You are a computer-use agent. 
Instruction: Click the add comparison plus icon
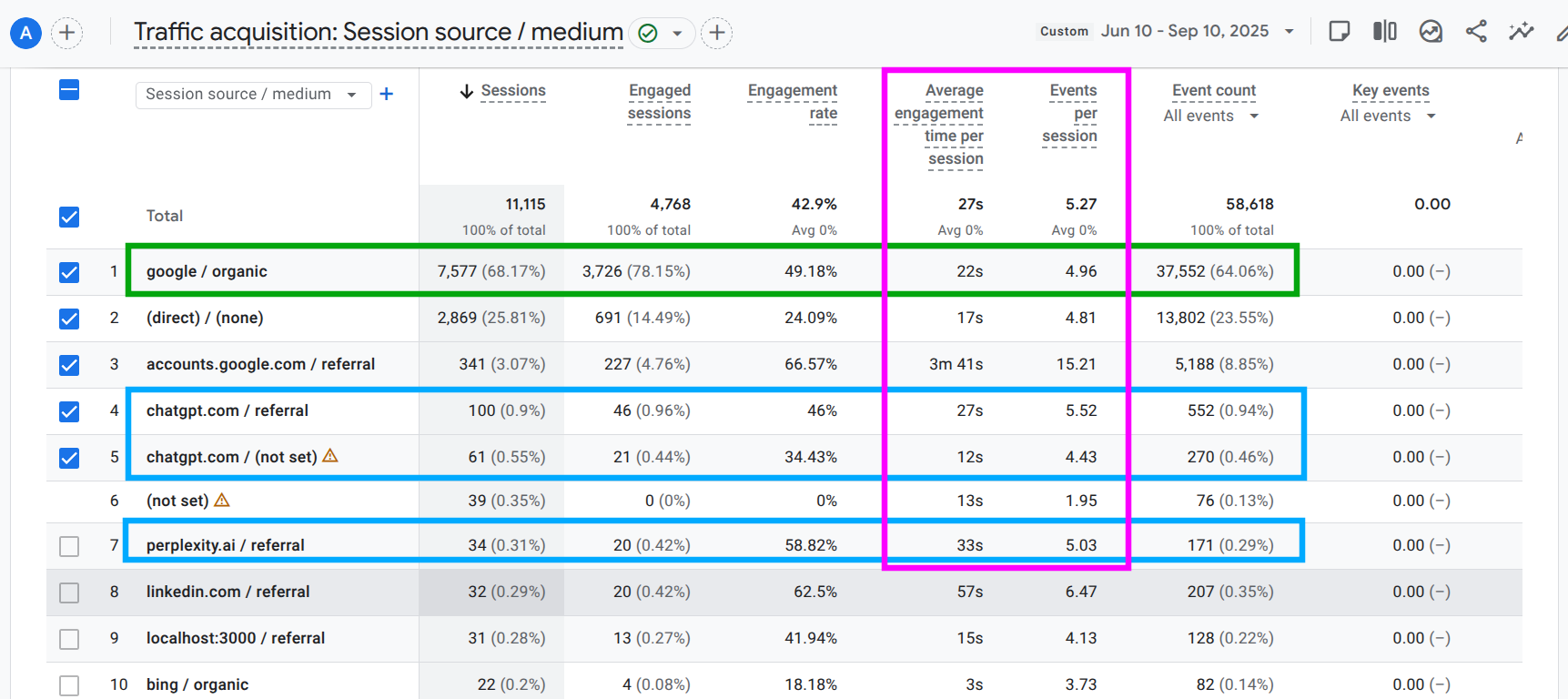(66, 34)
